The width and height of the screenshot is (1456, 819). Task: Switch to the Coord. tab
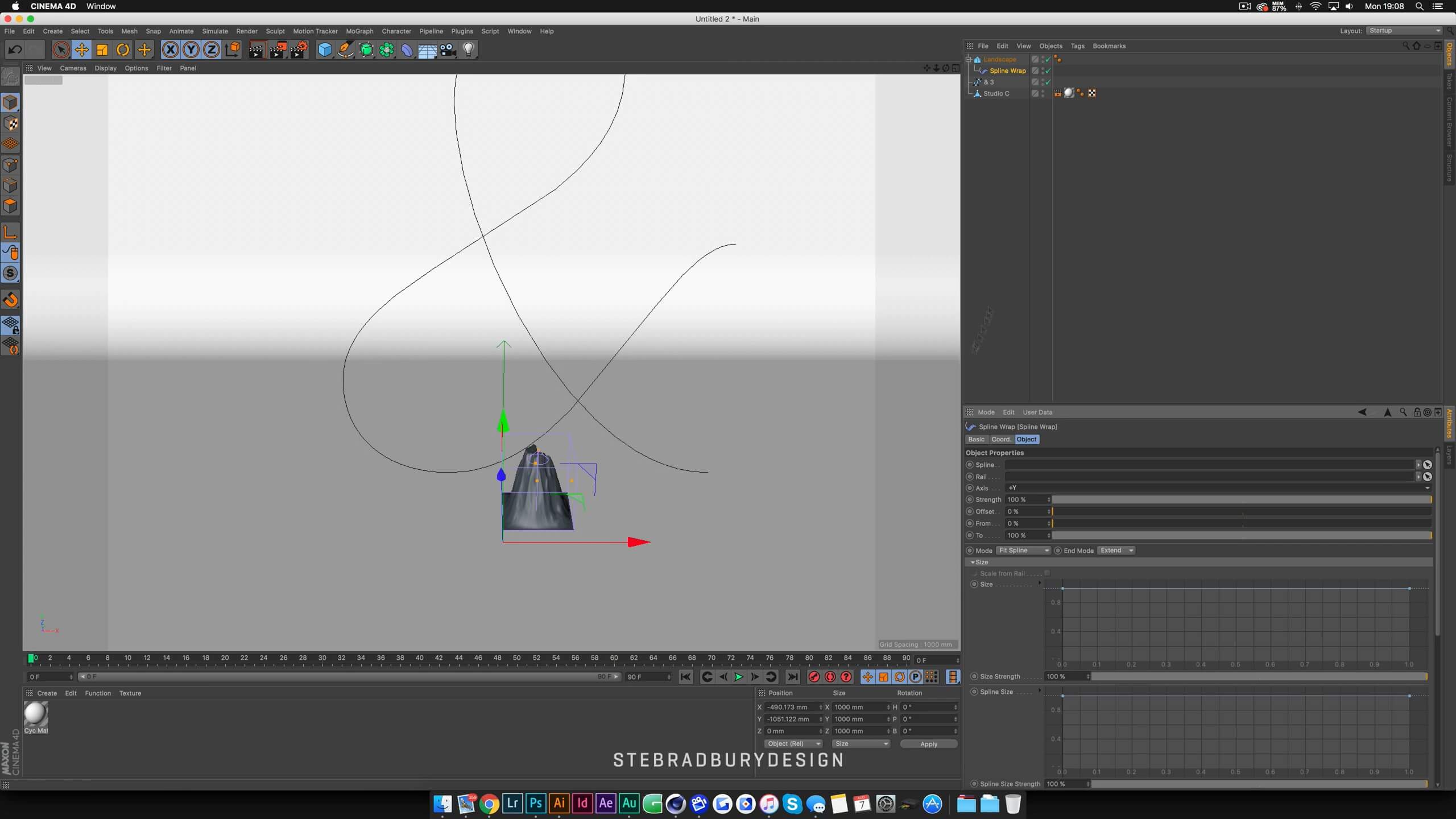point(1000,439)
